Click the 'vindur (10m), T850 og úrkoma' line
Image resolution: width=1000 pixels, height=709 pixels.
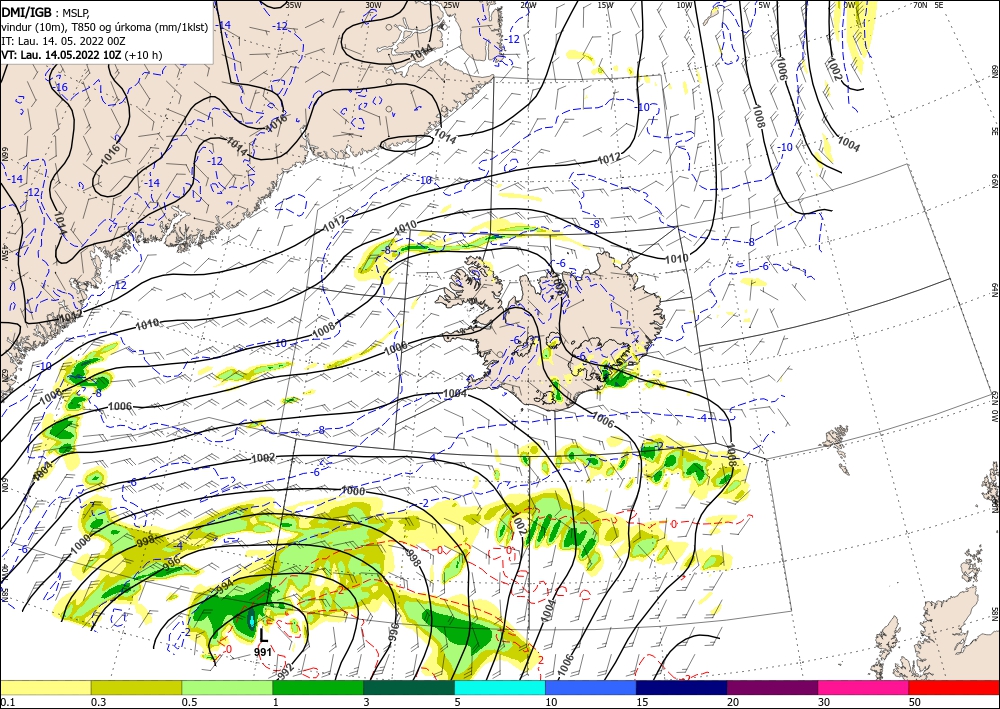[x=105, y=27]
